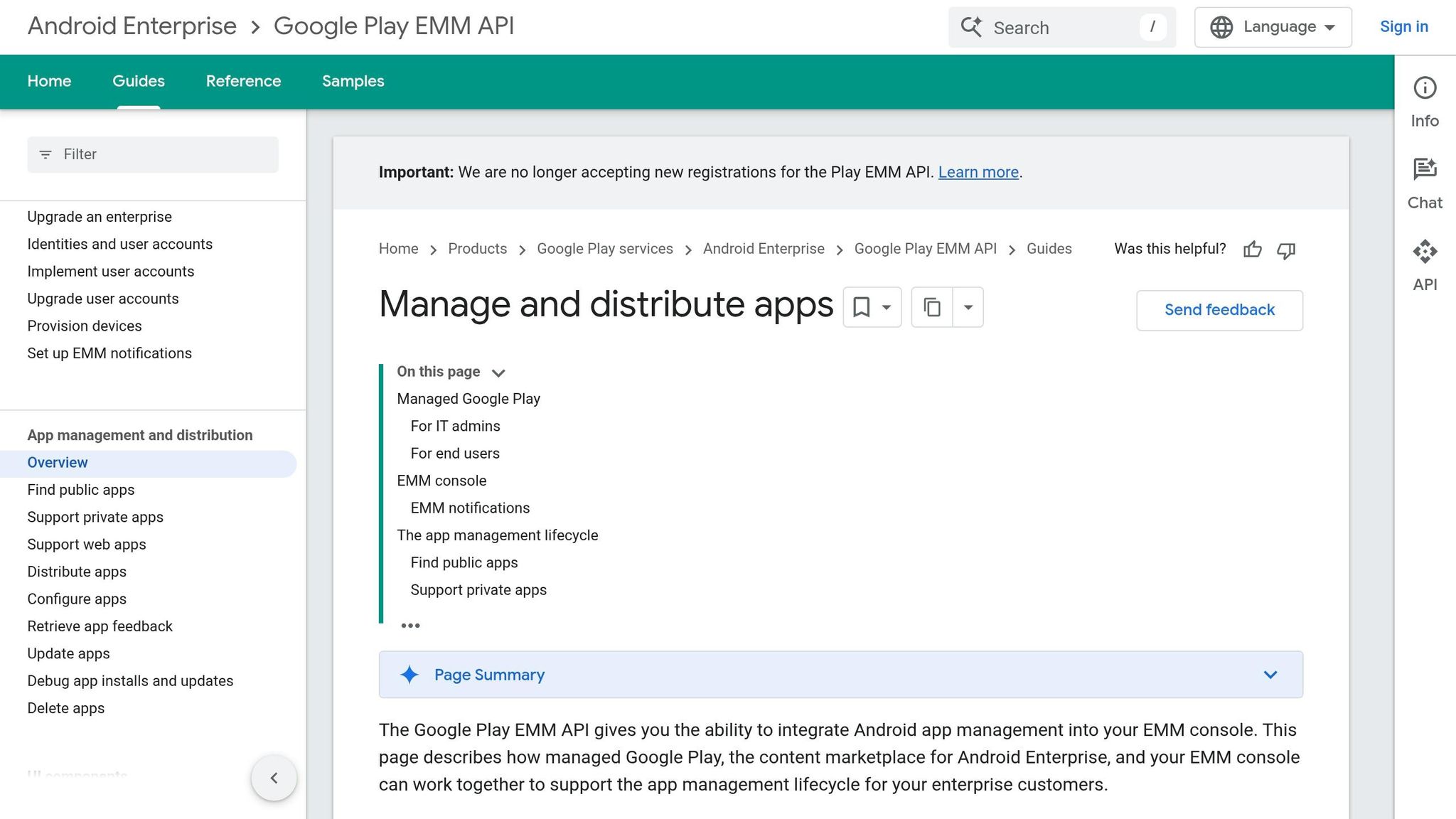Open the Learn more link
This screenshot has height=819, width=1456.
pos(978,172)
